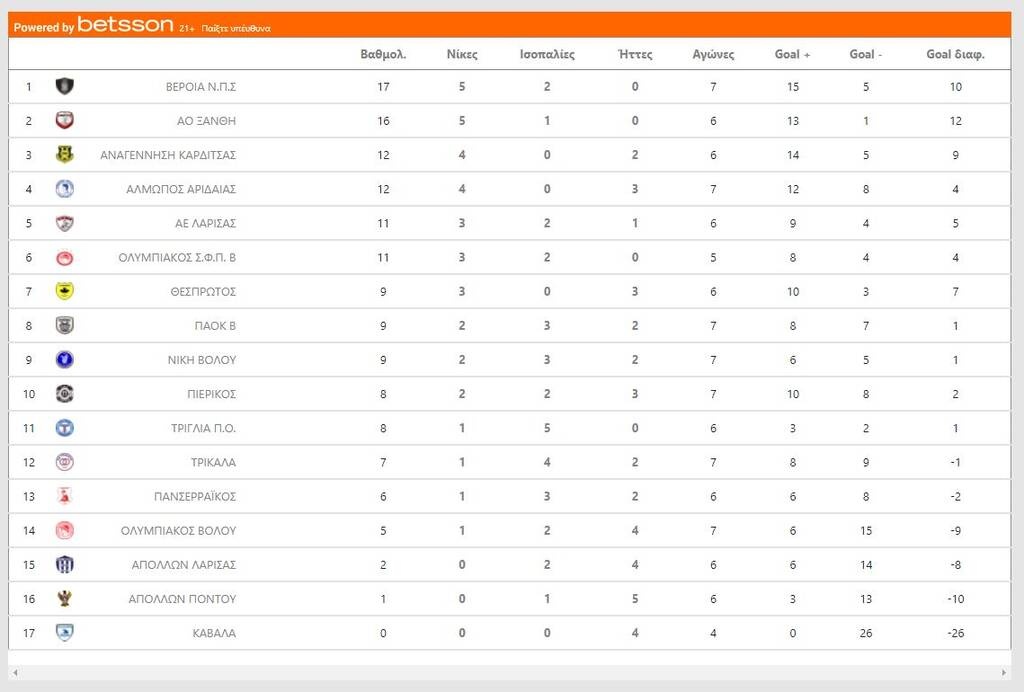
Task: Click the Ισοπαλίες column header
Action: [x=547, y=55]
